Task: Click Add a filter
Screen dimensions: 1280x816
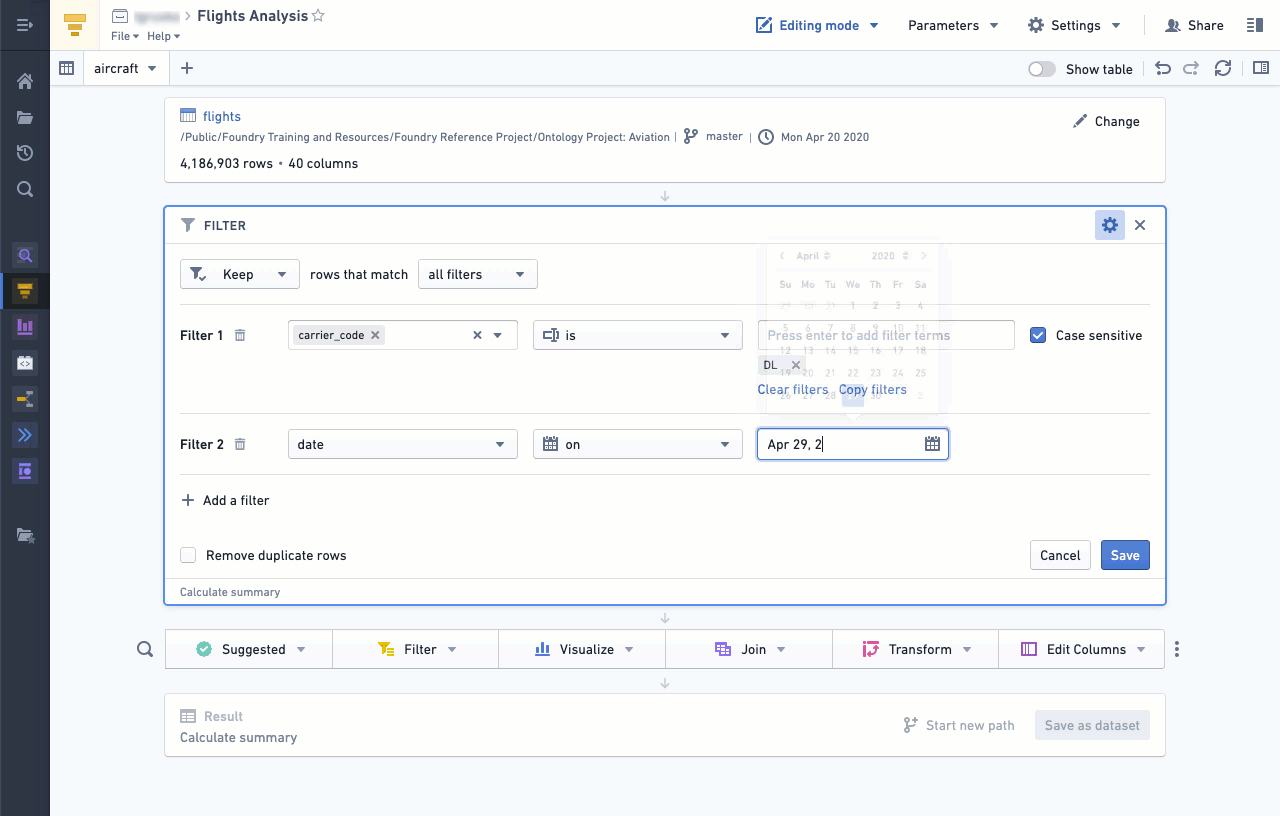Action: (225, 500)
